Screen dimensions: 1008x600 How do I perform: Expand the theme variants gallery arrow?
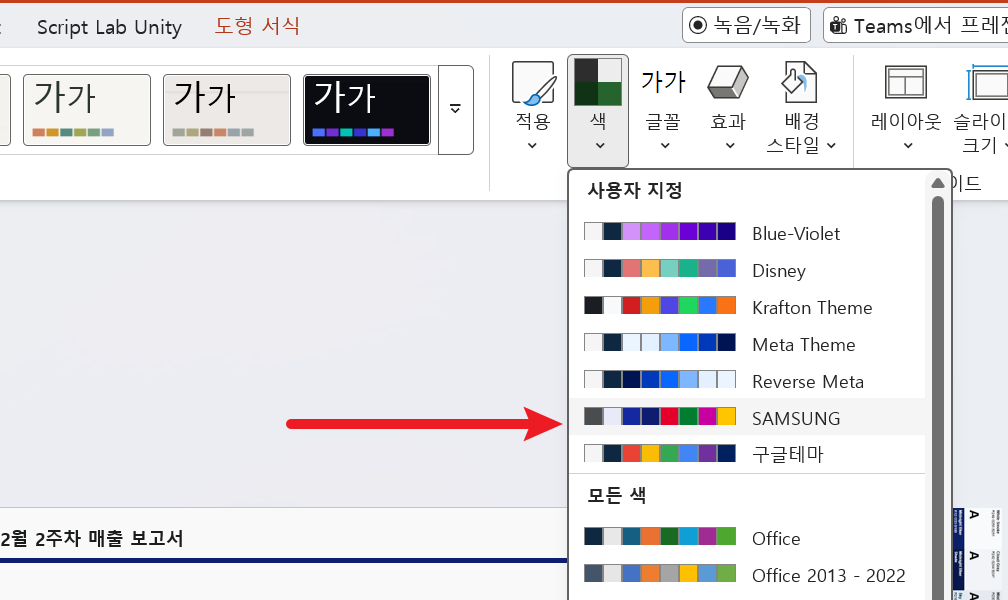coord(456,109)
